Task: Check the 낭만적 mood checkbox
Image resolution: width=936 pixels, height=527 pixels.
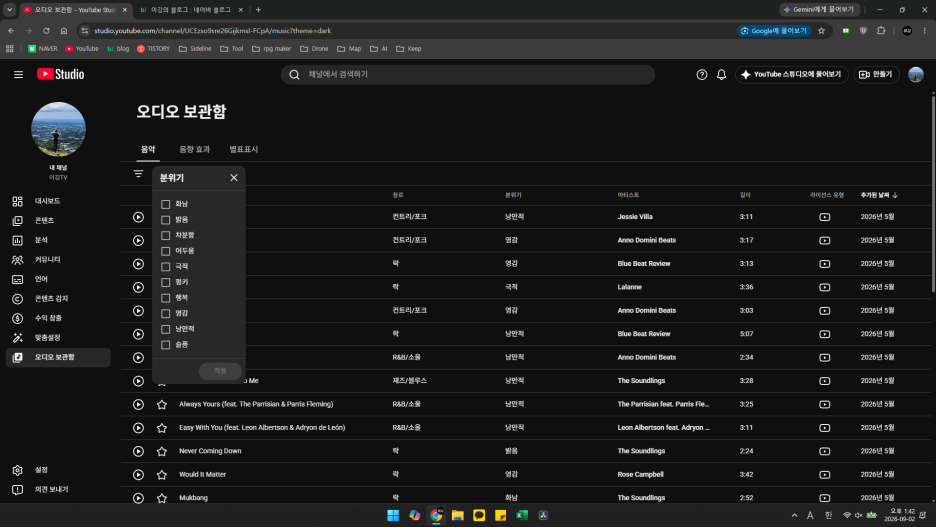Action: (x=165, y=329)
